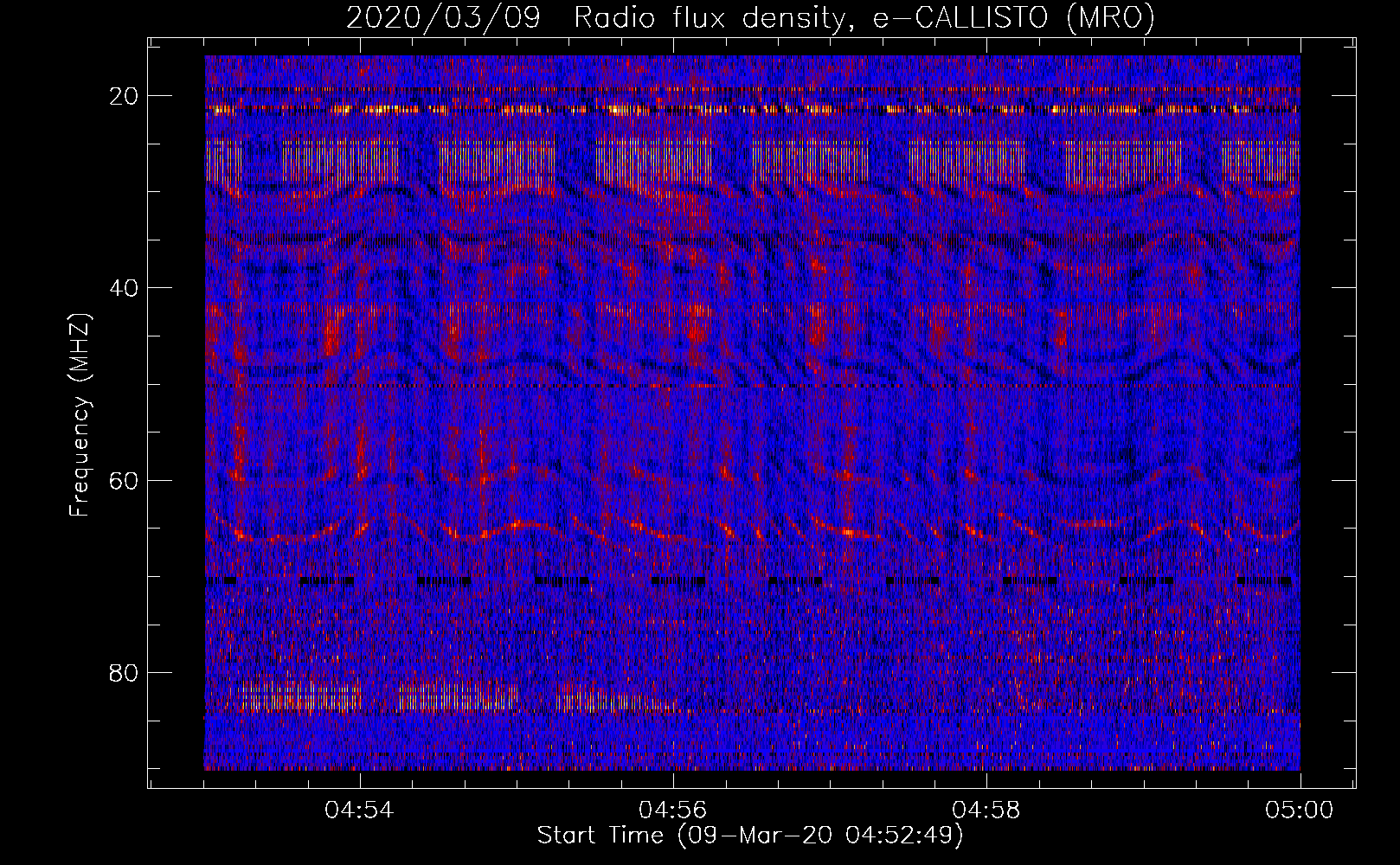This screenshot has width=1400, height=865.
Task: Click the date "2020/03/09" in the title
Action: pyautogui.click(x=443, y=18)
